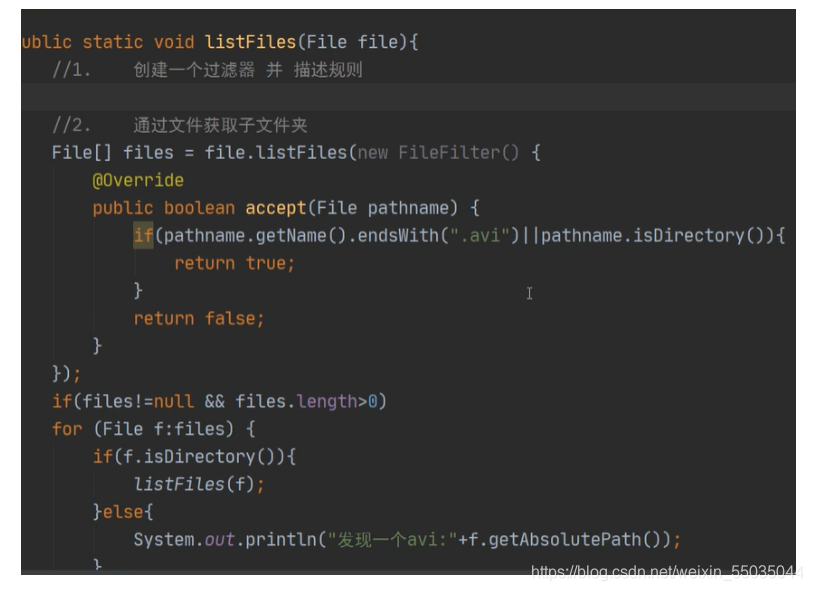Click the @Override annotation
This screenshot has width=813, height=591.
(138, 180)
